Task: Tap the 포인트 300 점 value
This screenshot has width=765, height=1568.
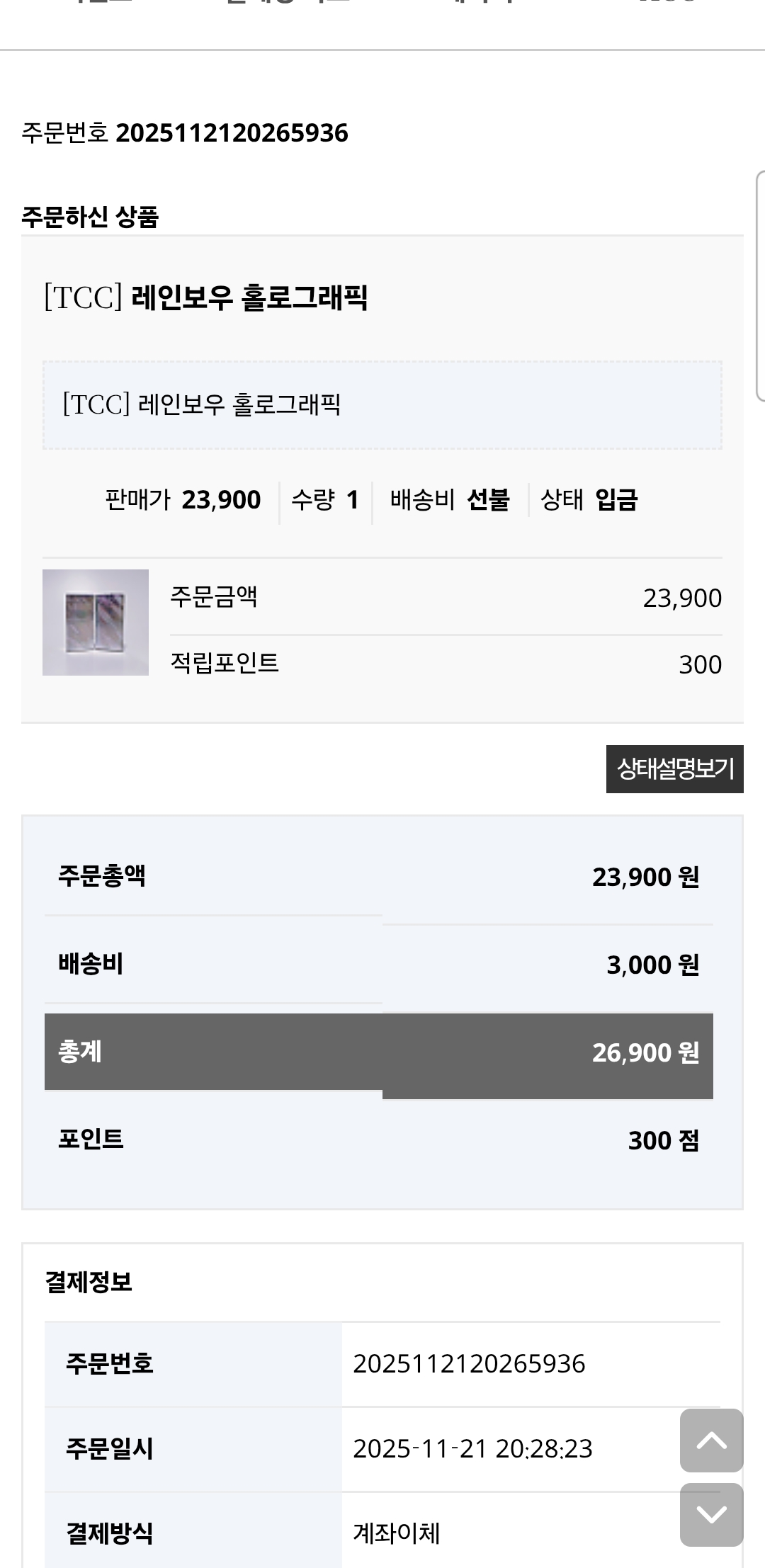Action: 663,1140
